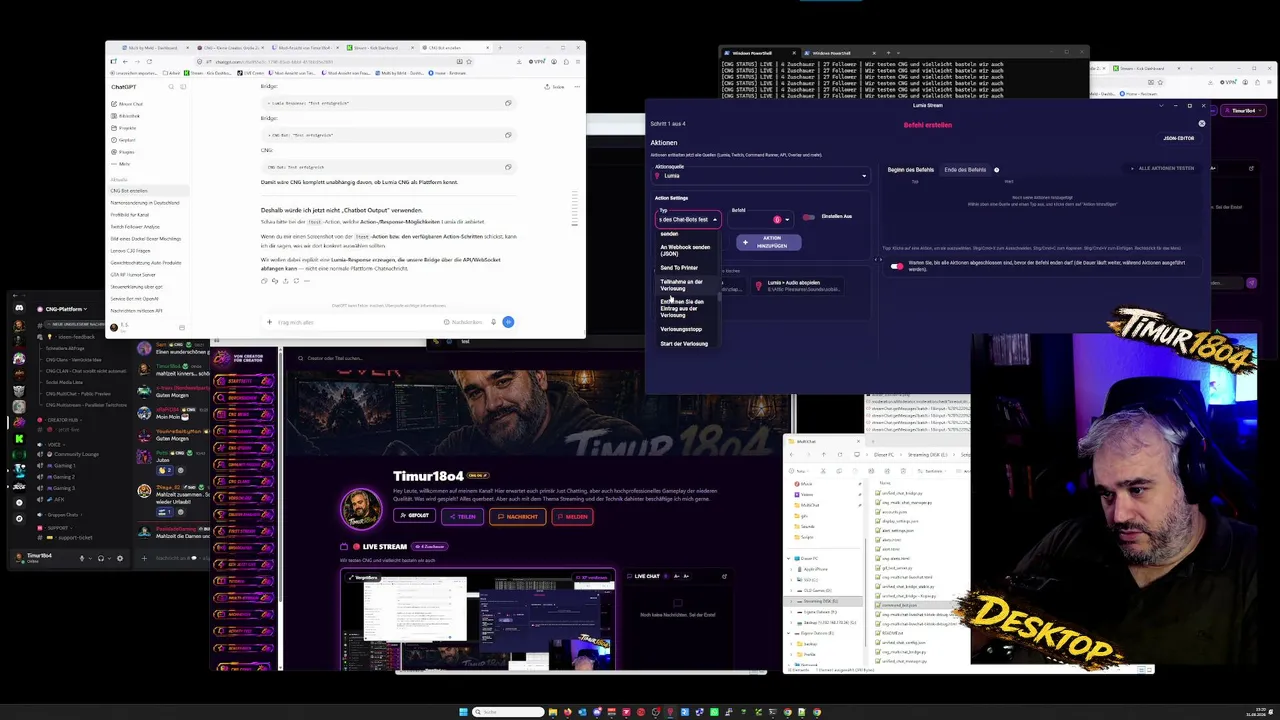
Task: Open the Windows Start menu on the taskbar
Action: (463, 712)
